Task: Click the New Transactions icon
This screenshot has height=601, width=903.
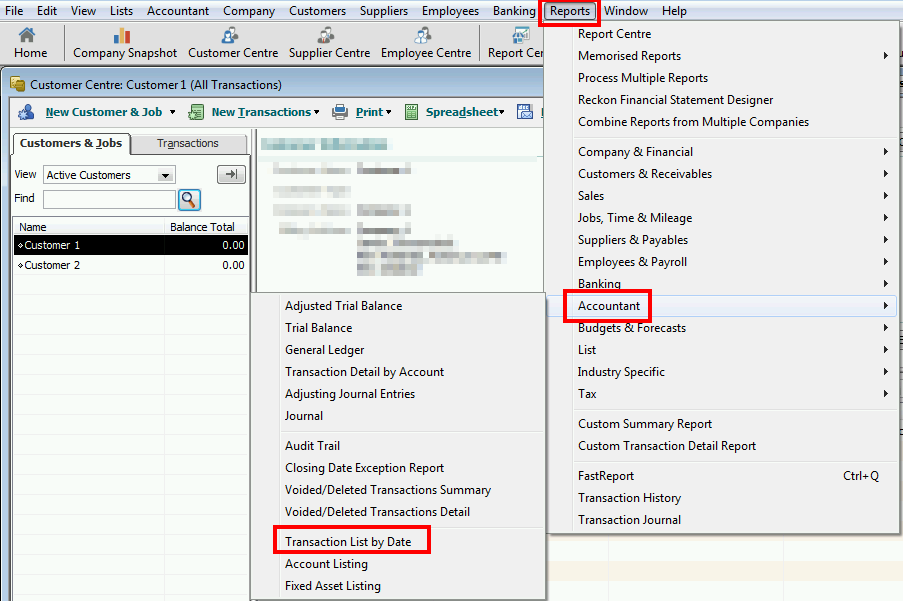Action: point(196,112)
